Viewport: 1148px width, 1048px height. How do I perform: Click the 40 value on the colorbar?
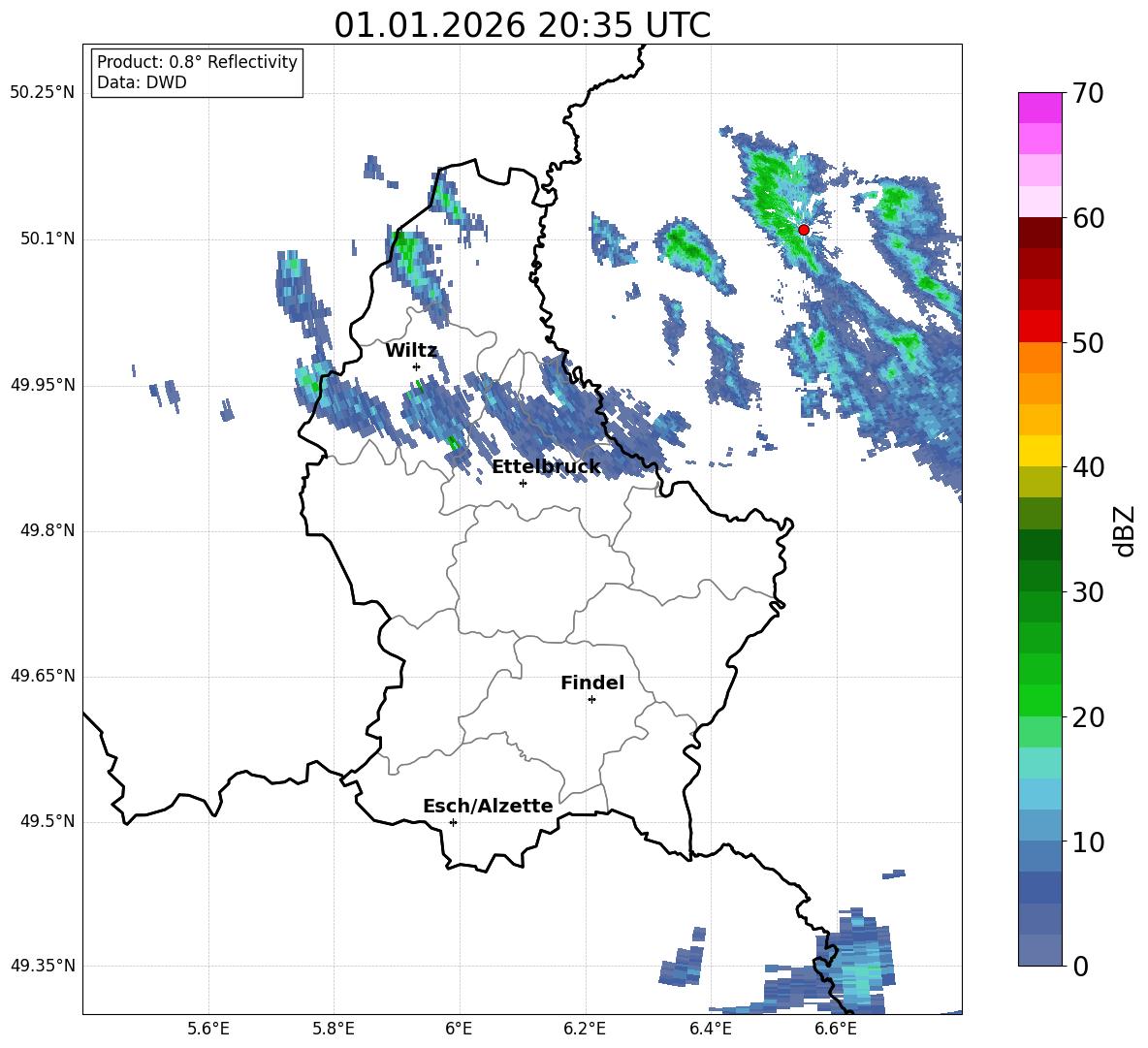(x=1087, y=467)
